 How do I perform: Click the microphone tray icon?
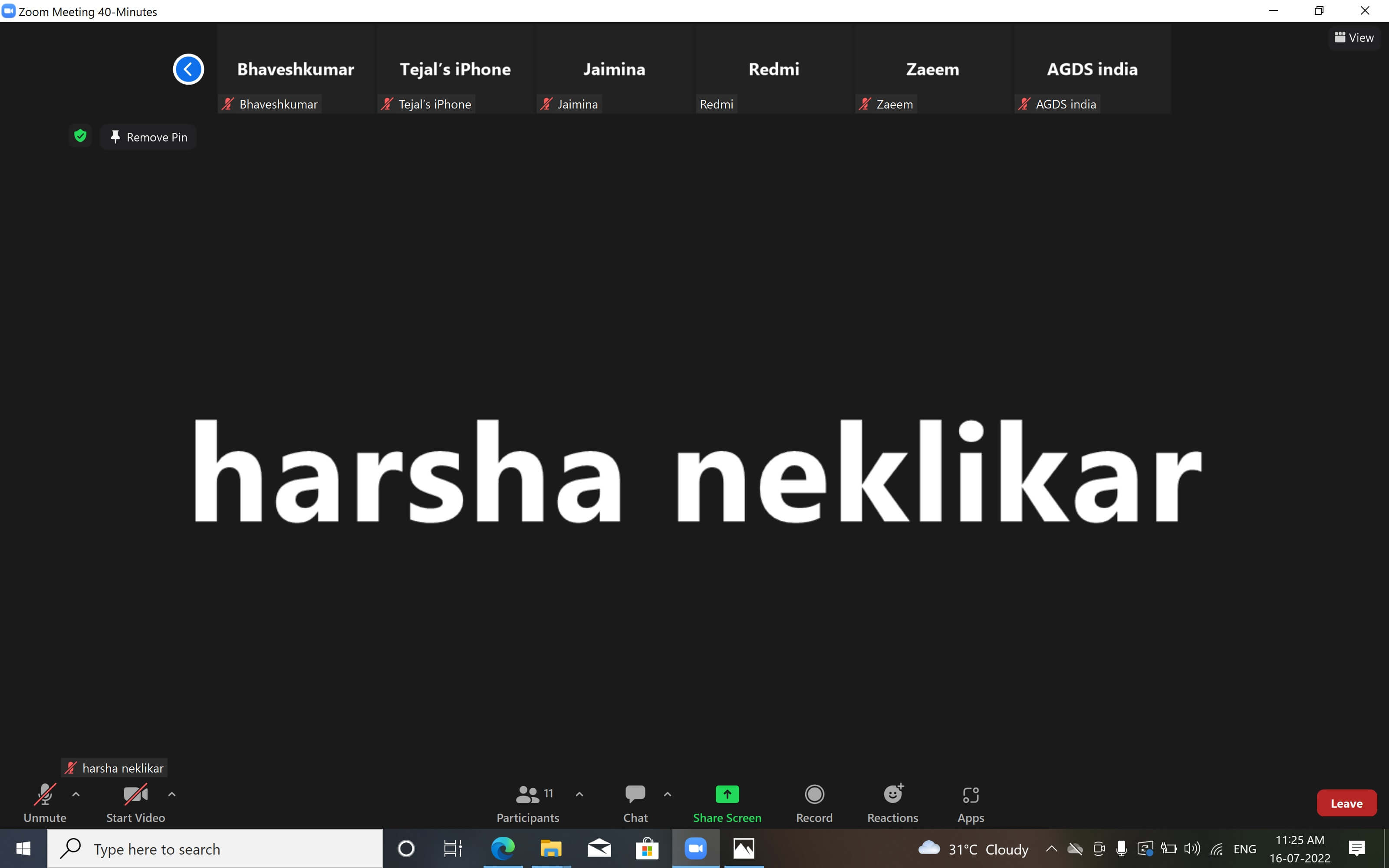point(1121,848)
